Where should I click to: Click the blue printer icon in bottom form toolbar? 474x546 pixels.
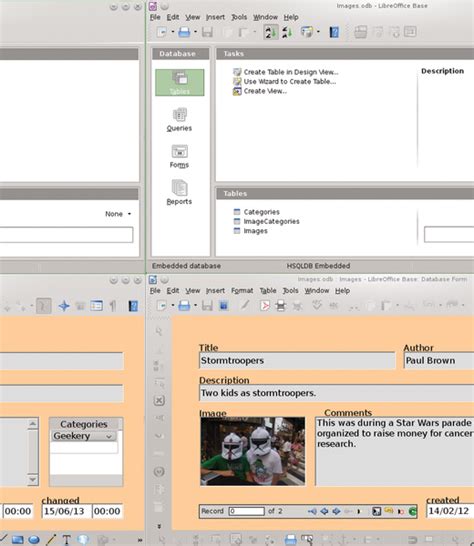pyautogui.click(x=290, y=539)
